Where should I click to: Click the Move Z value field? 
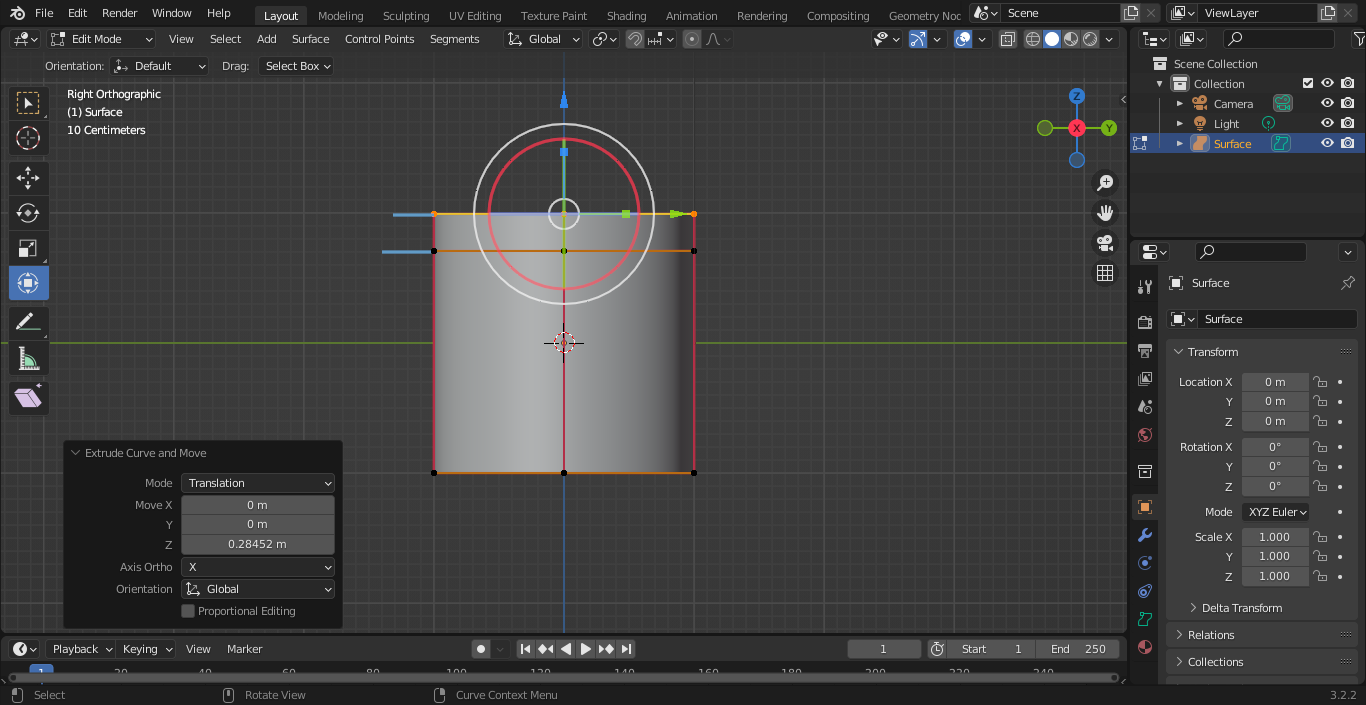(258, 544)
